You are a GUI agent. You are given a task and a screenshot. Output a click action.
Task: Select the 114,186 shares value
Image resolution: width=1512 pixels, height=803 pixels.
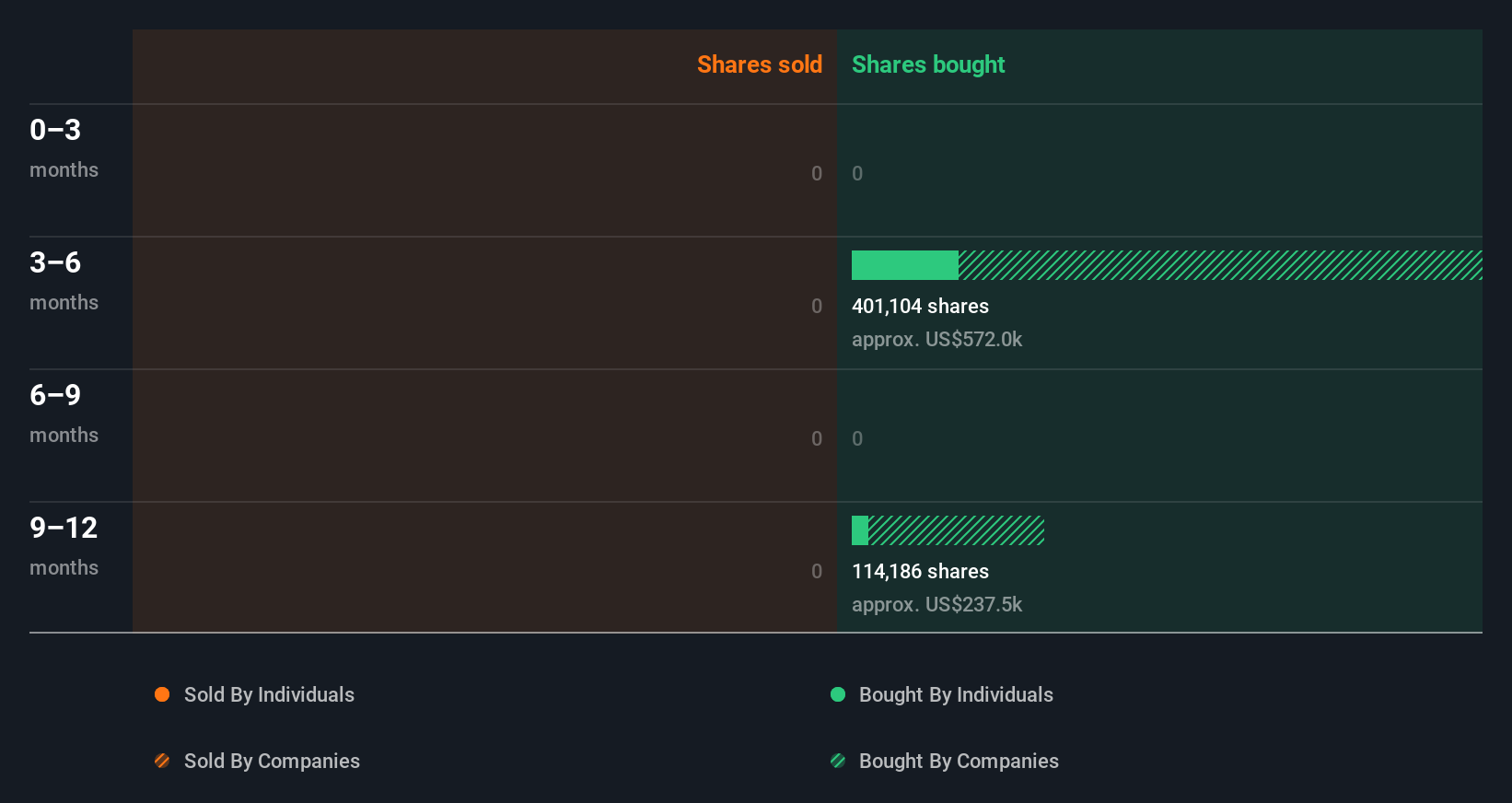pos(920,572)
